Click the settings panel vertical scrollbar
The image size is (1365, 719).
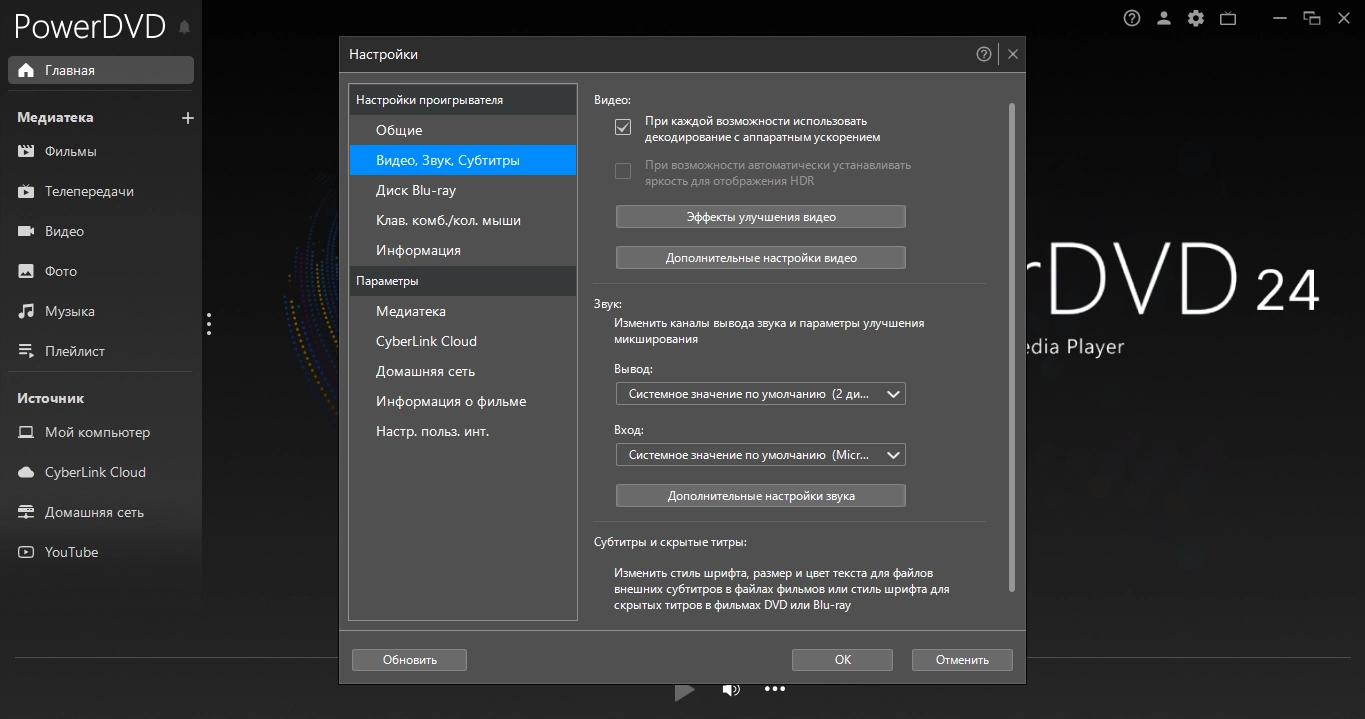point(1011,346)
